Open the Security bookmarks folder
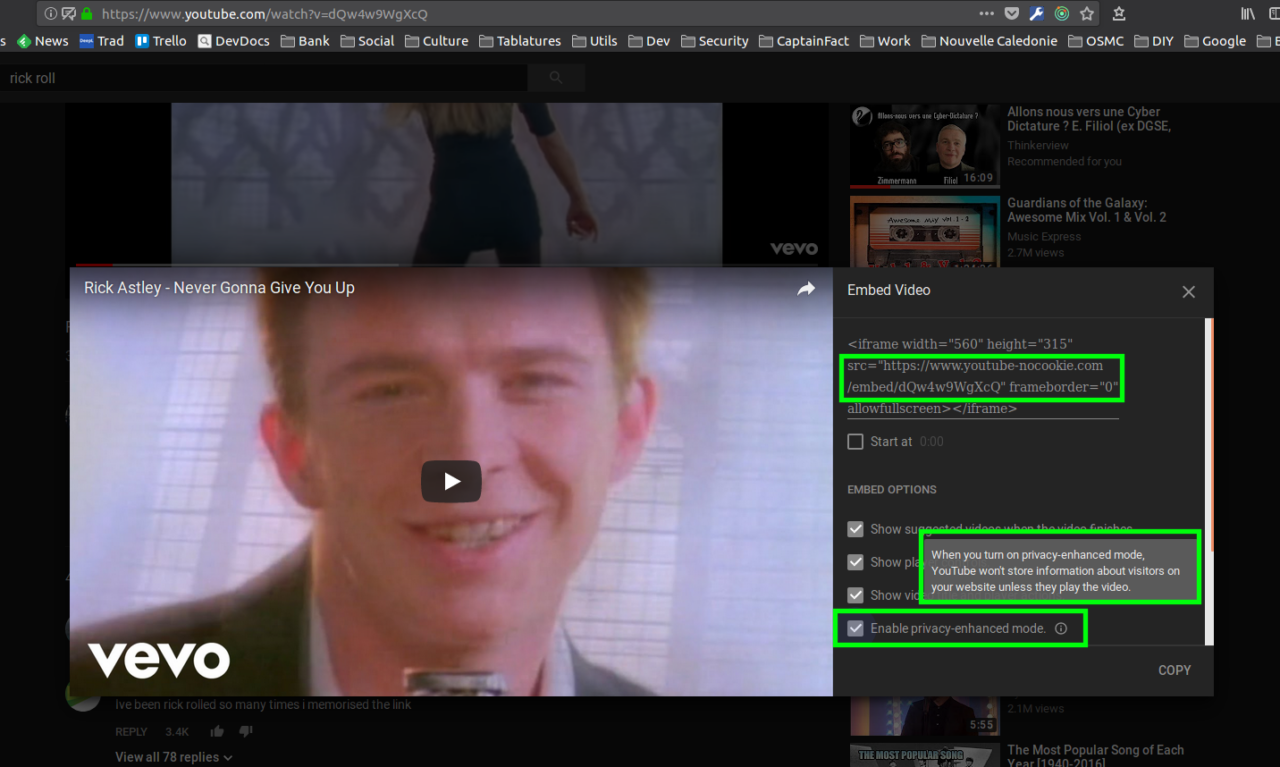This screenshot has height=767, width=1280. pos(714,41)
